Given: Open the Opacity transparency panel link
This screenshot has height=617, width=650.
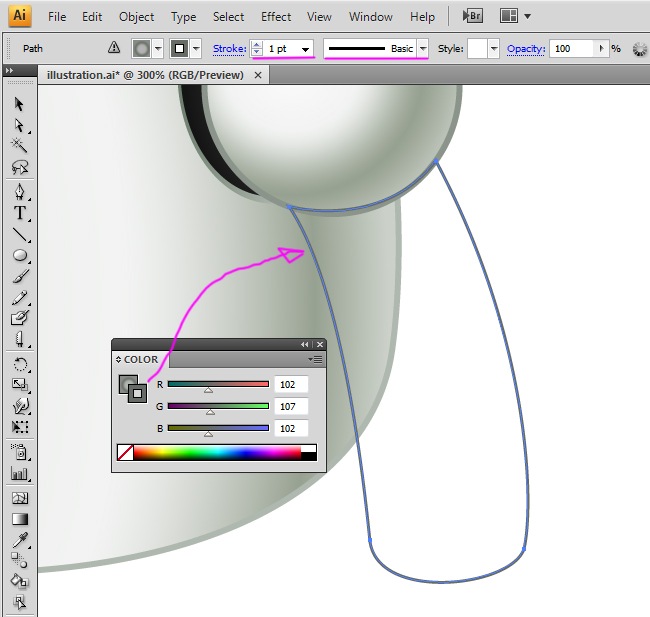Looking at the screenshot, I should click(526, 49).
